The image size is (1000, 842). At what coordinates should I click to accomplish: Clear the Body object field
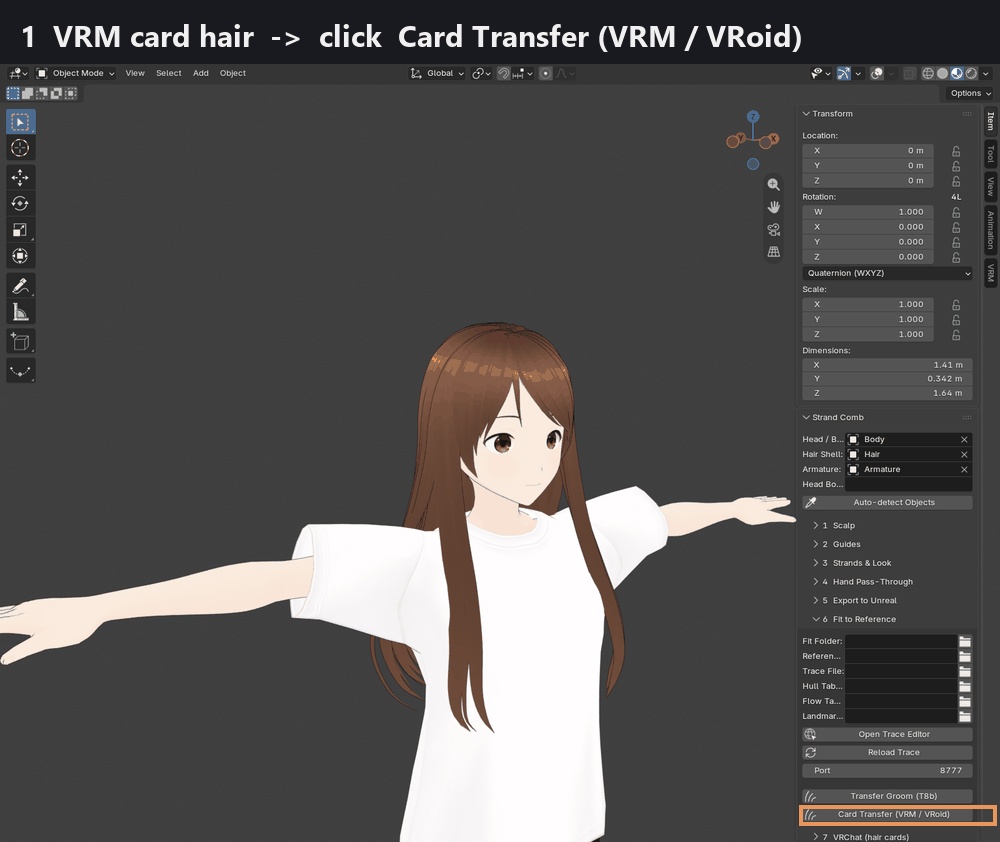point(964,439)
